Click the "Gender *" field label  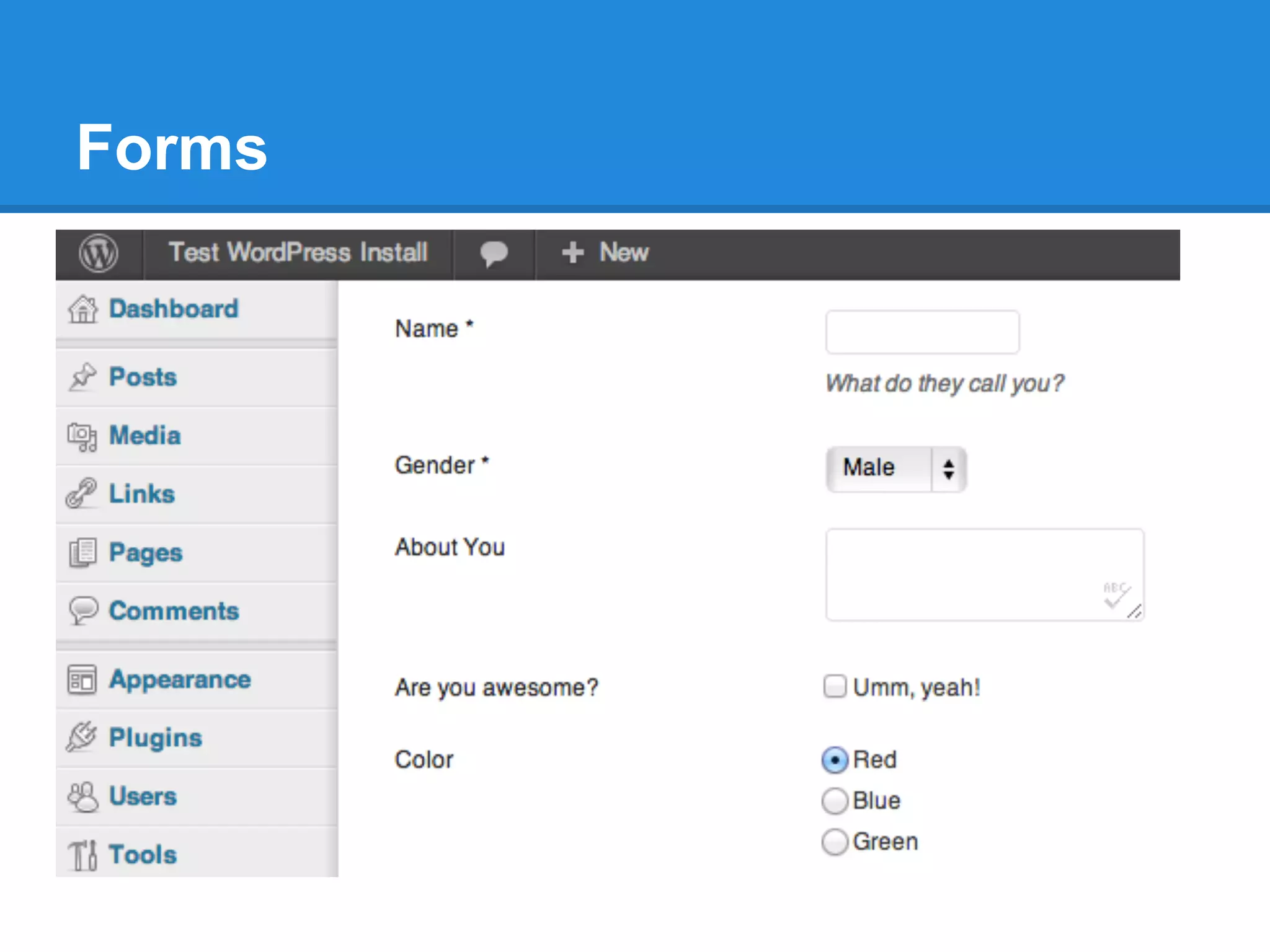[x=442, y=465]
